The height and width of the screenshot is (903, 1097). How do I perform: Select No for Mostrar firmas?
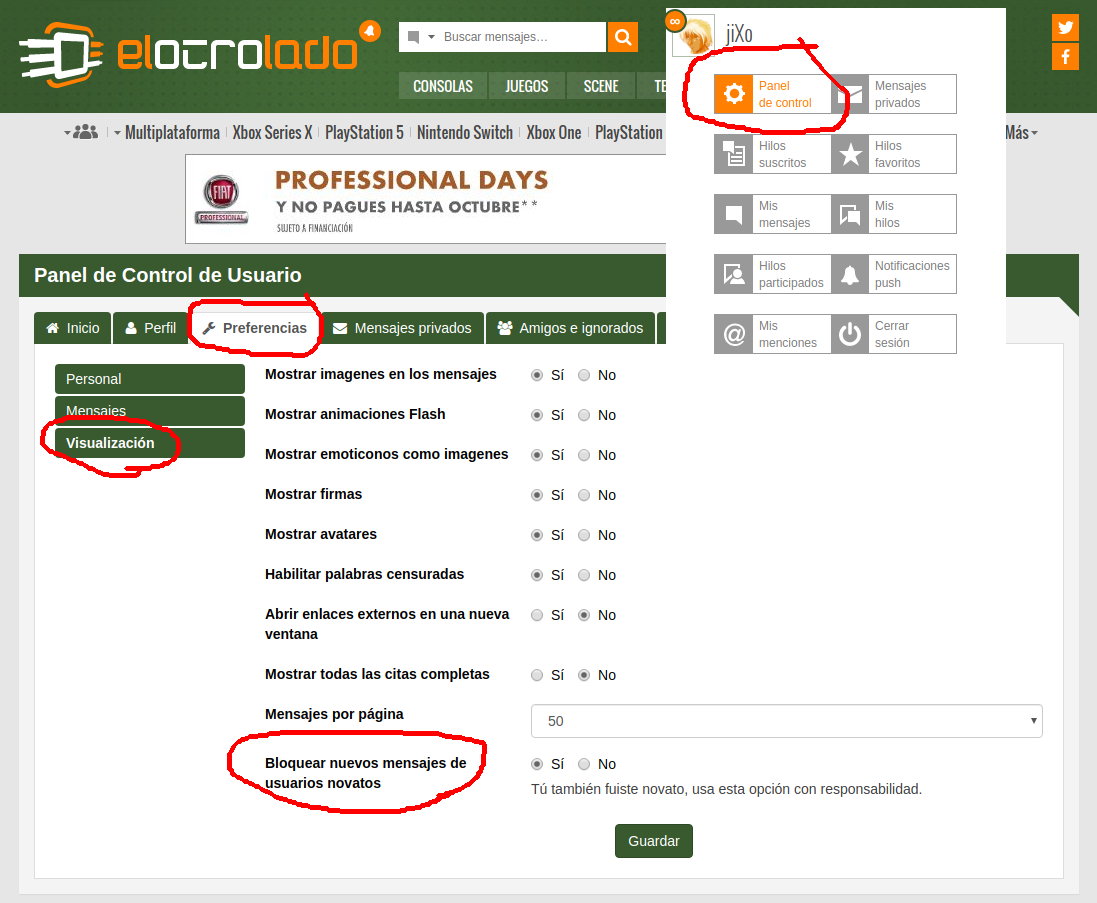click(x=584, y=495)
